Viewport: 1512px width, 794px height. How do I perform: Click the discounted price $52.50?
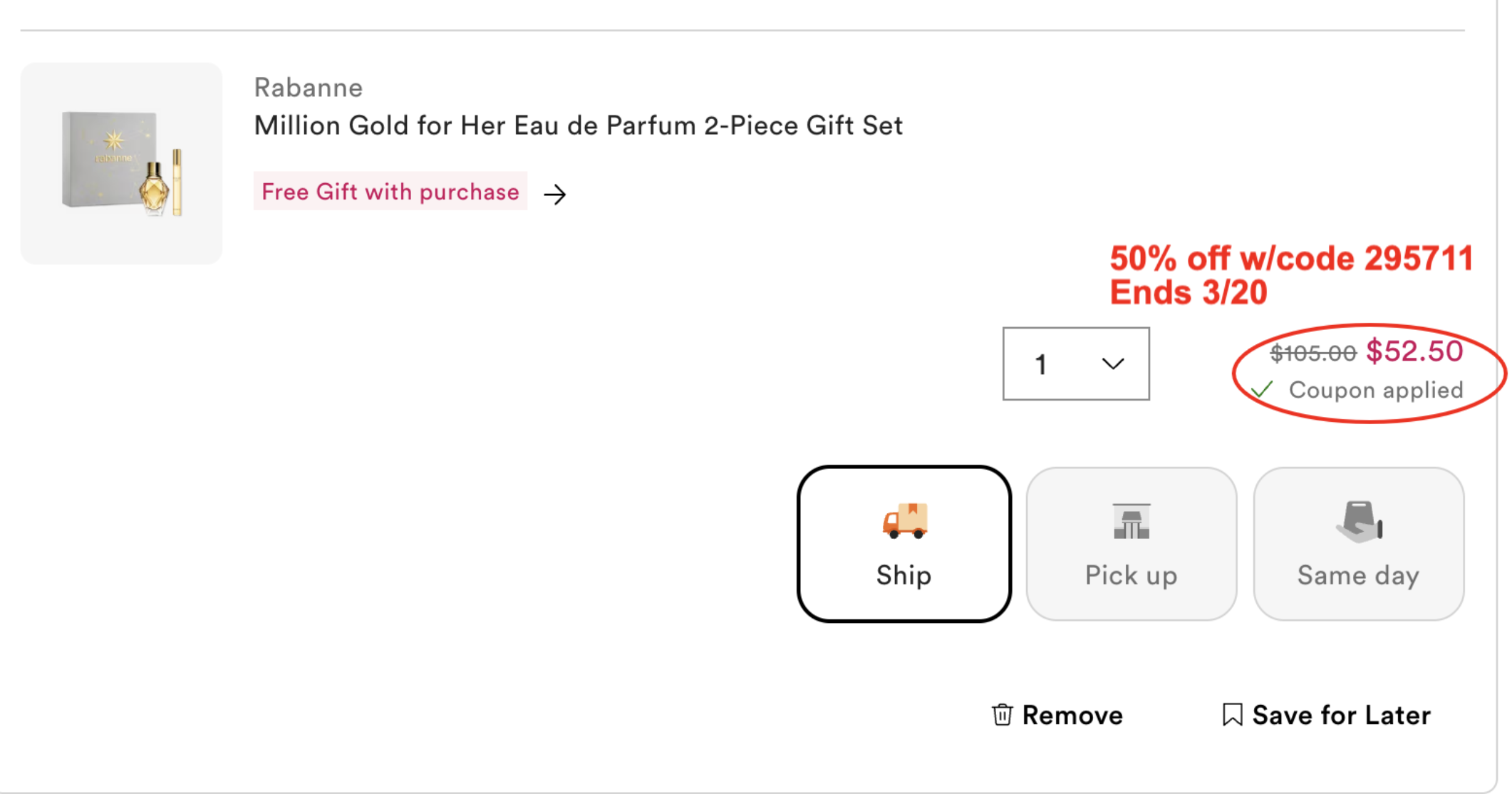[1414, 351]
